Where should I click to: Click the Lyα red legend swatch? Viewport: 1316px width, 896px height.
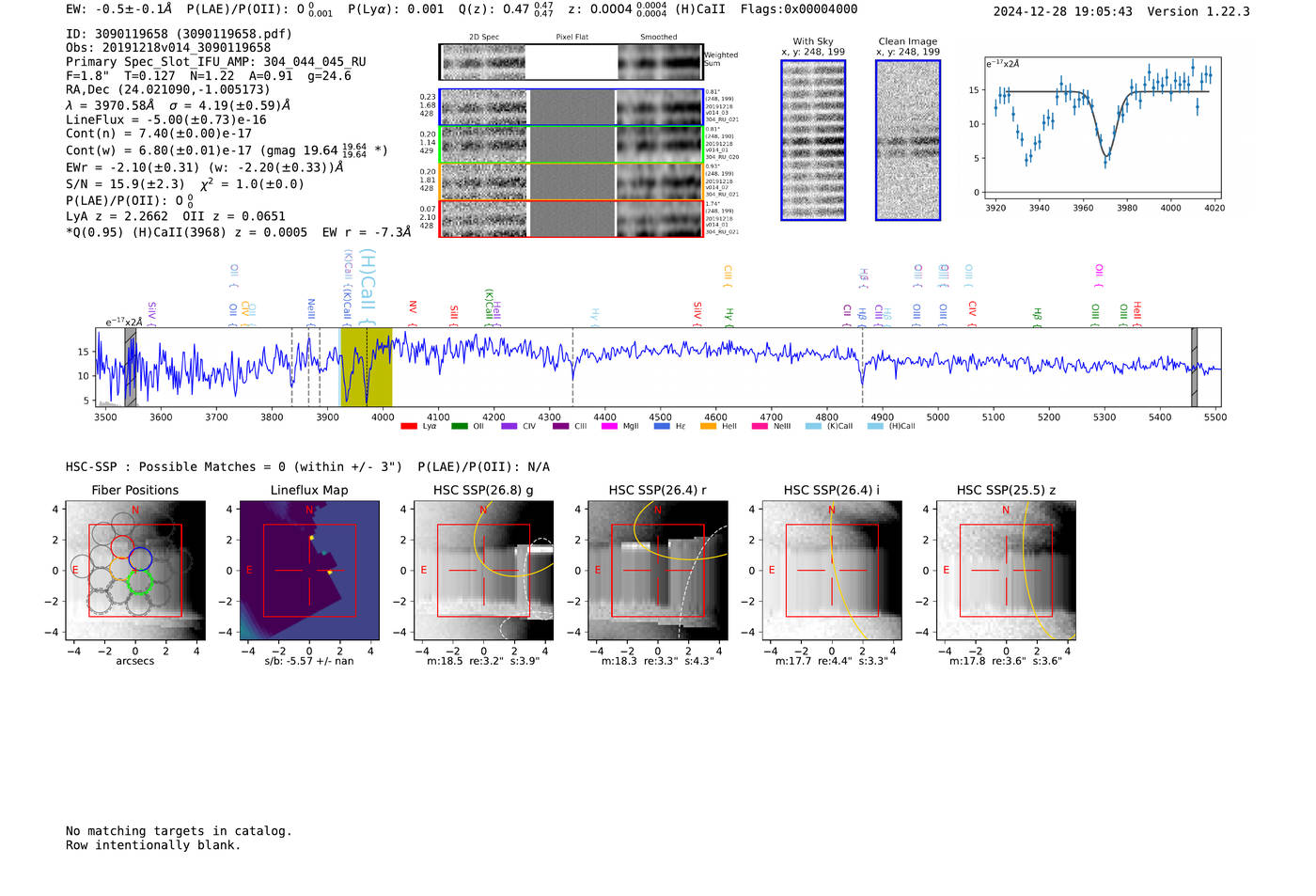409,426
